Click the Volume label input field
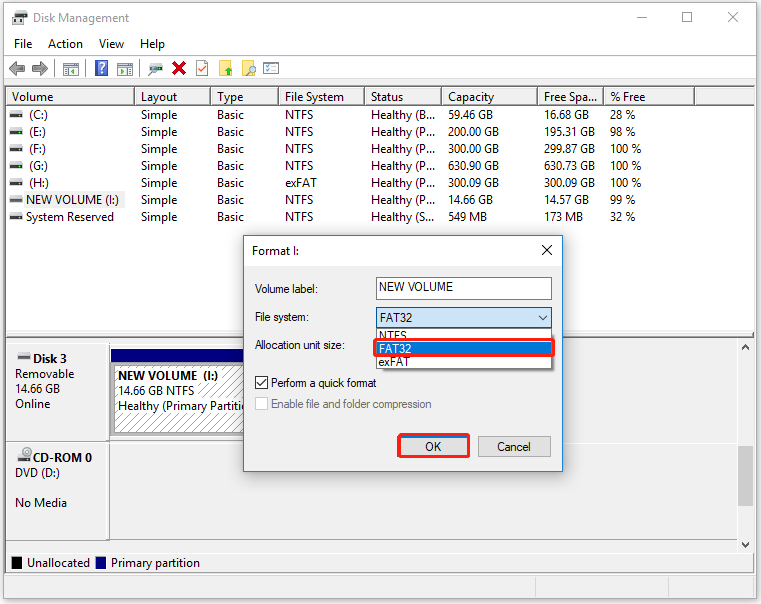The image size is (761, 604). [463, 288]
